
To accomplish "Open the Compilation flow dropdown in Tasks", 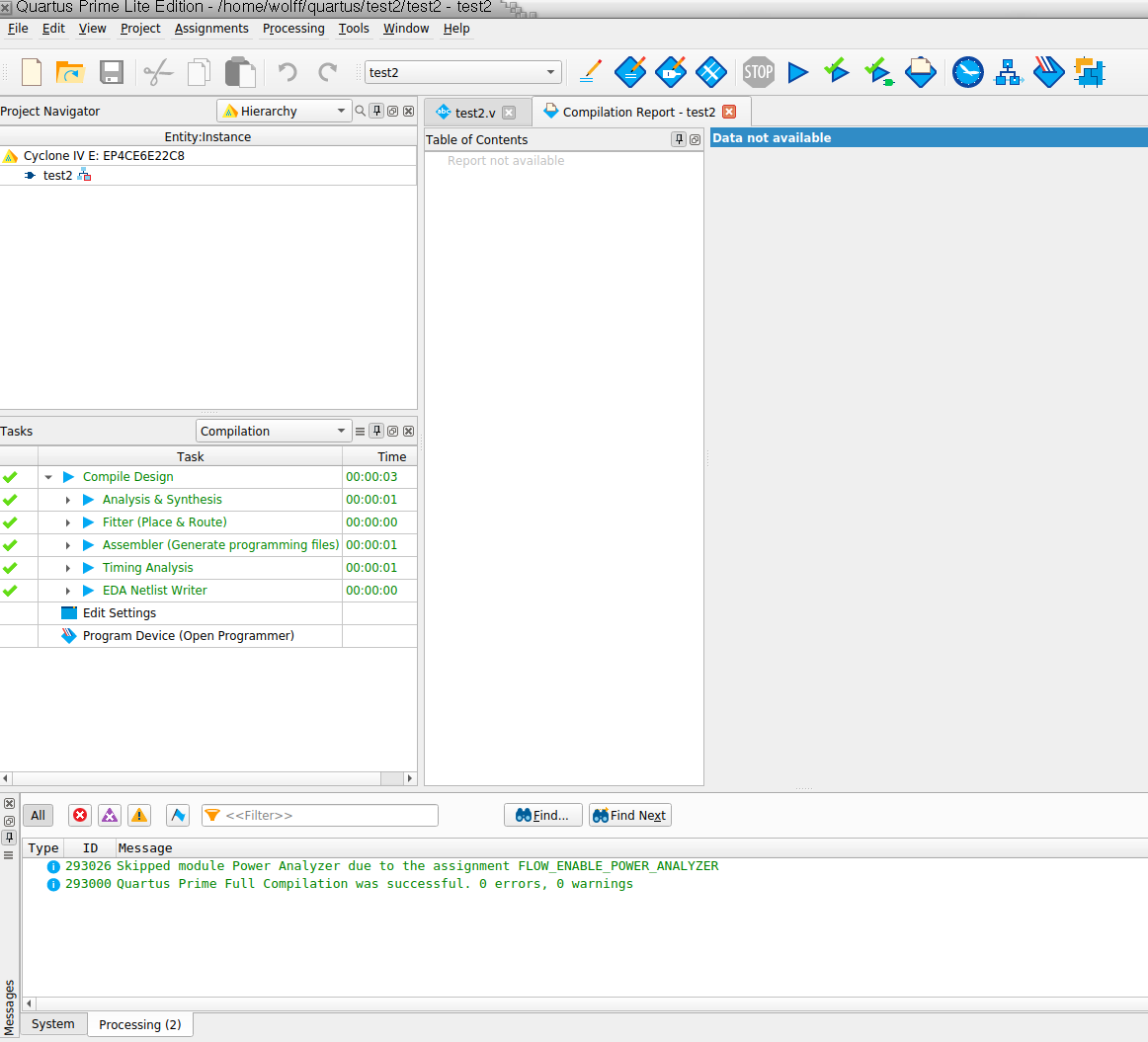I will click(x=274, y=431).
